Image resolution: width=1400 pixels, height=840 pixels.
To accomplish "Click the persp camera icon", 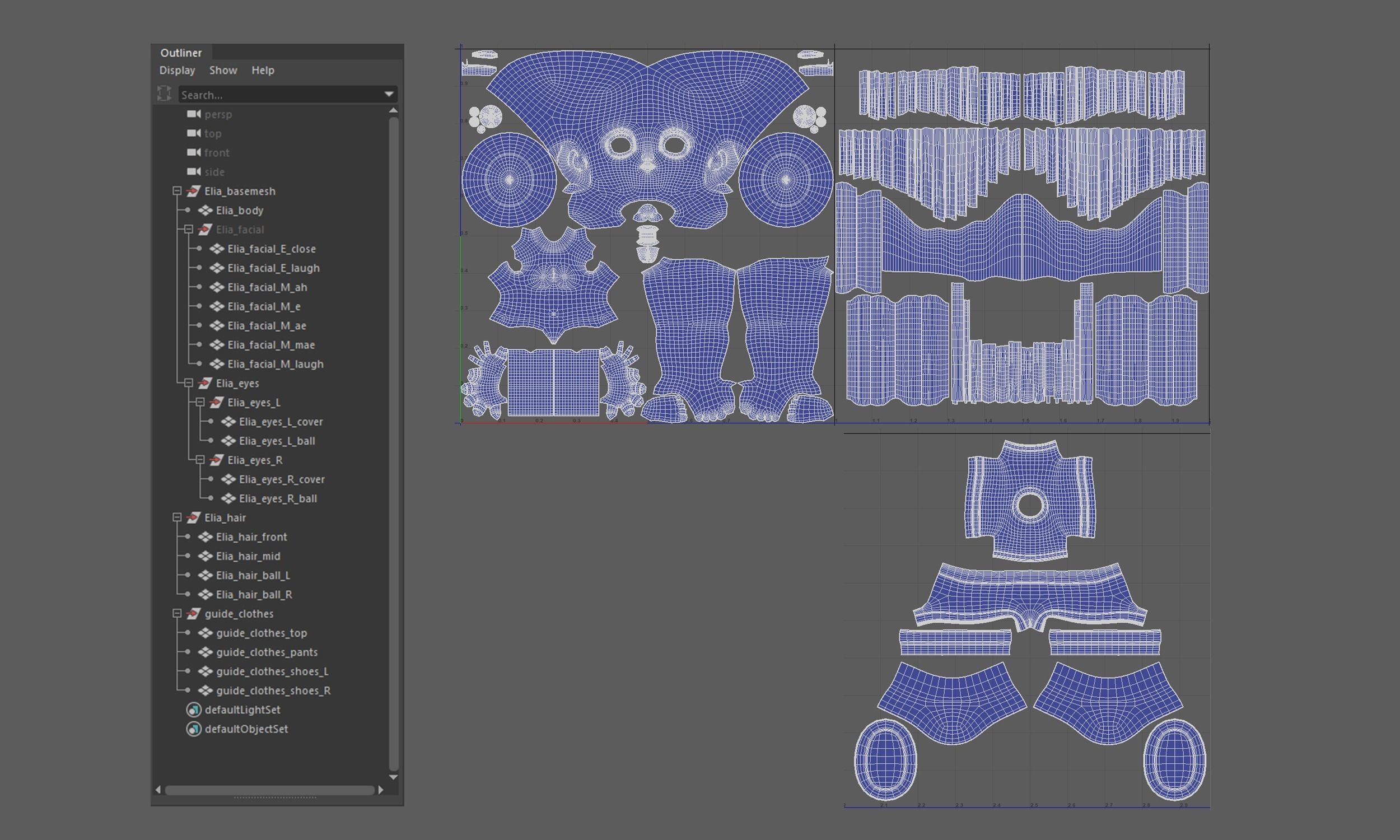I will pos(194,114).
